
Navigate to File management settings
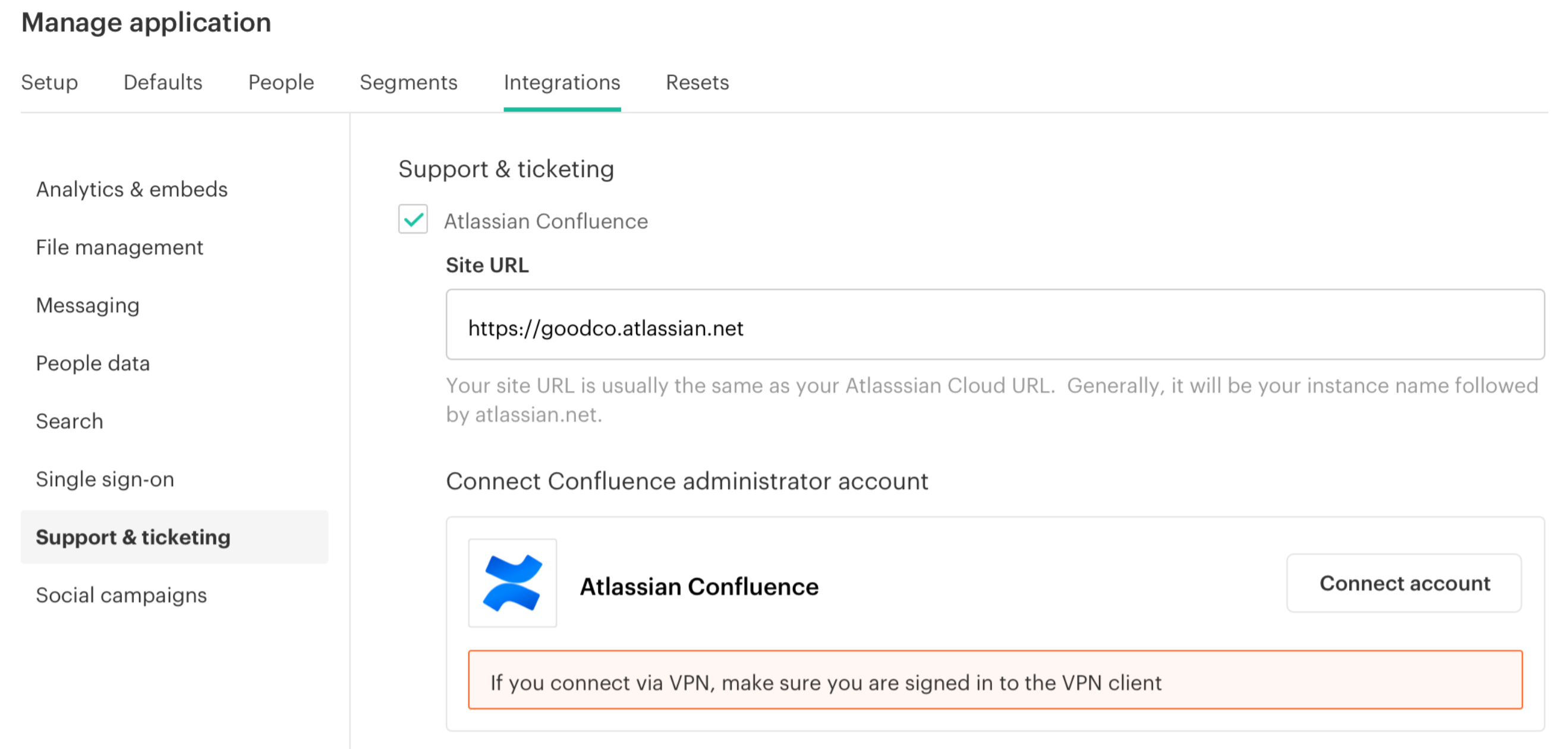coord(119,247)
